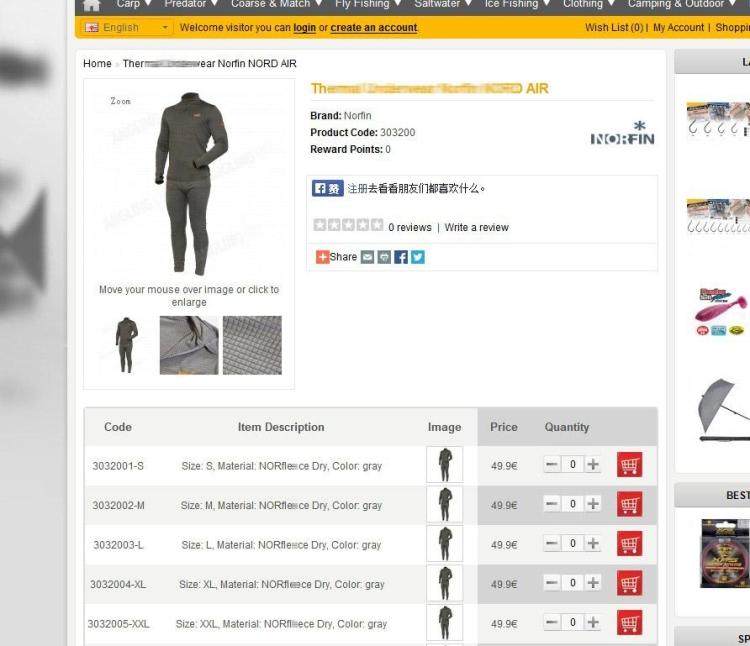Click the red plus Share icon
The width and height of the screenshot is (750, 646).
322,257
